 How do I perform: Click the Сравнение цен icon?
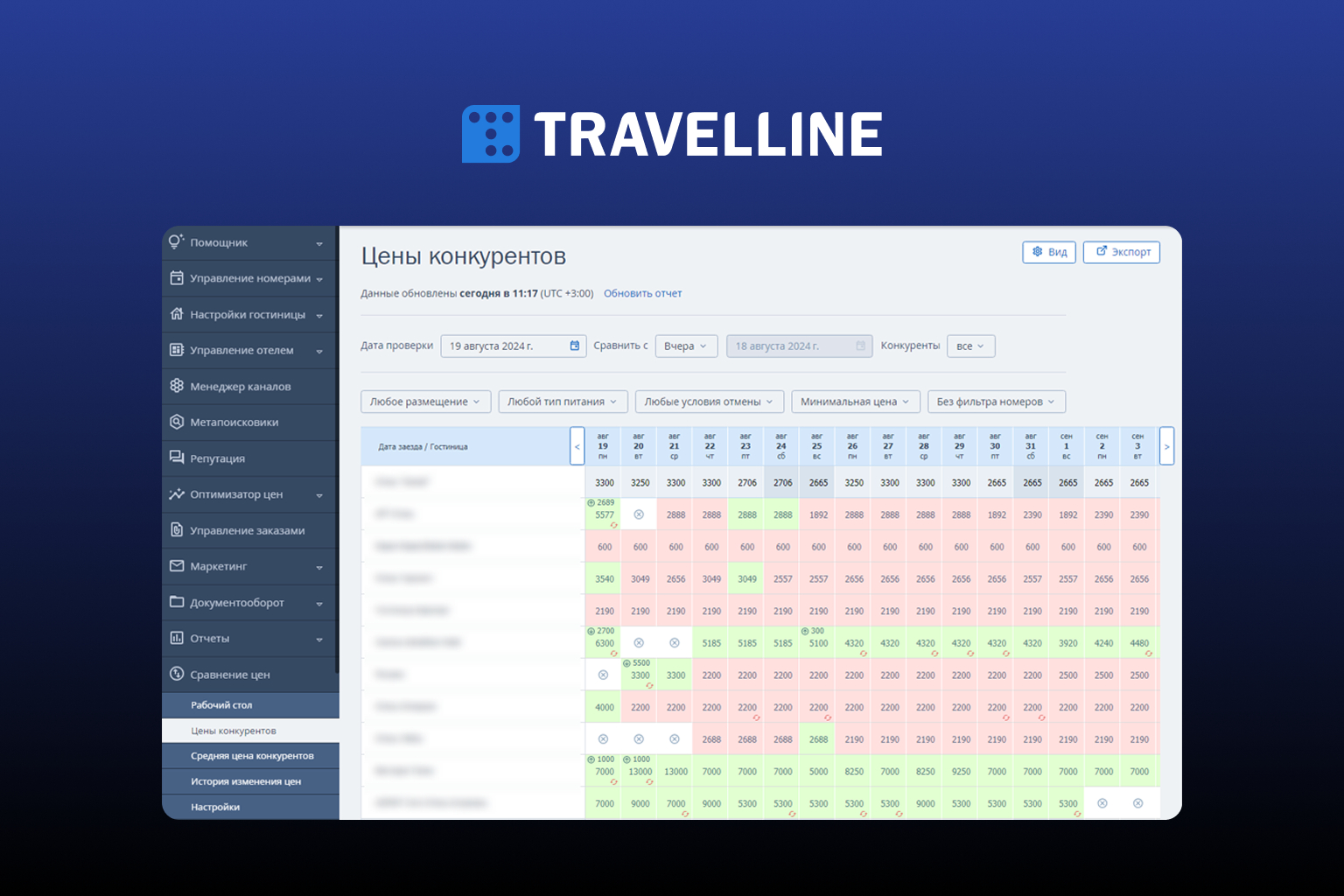pyautogui.click(x=176, y=674)
